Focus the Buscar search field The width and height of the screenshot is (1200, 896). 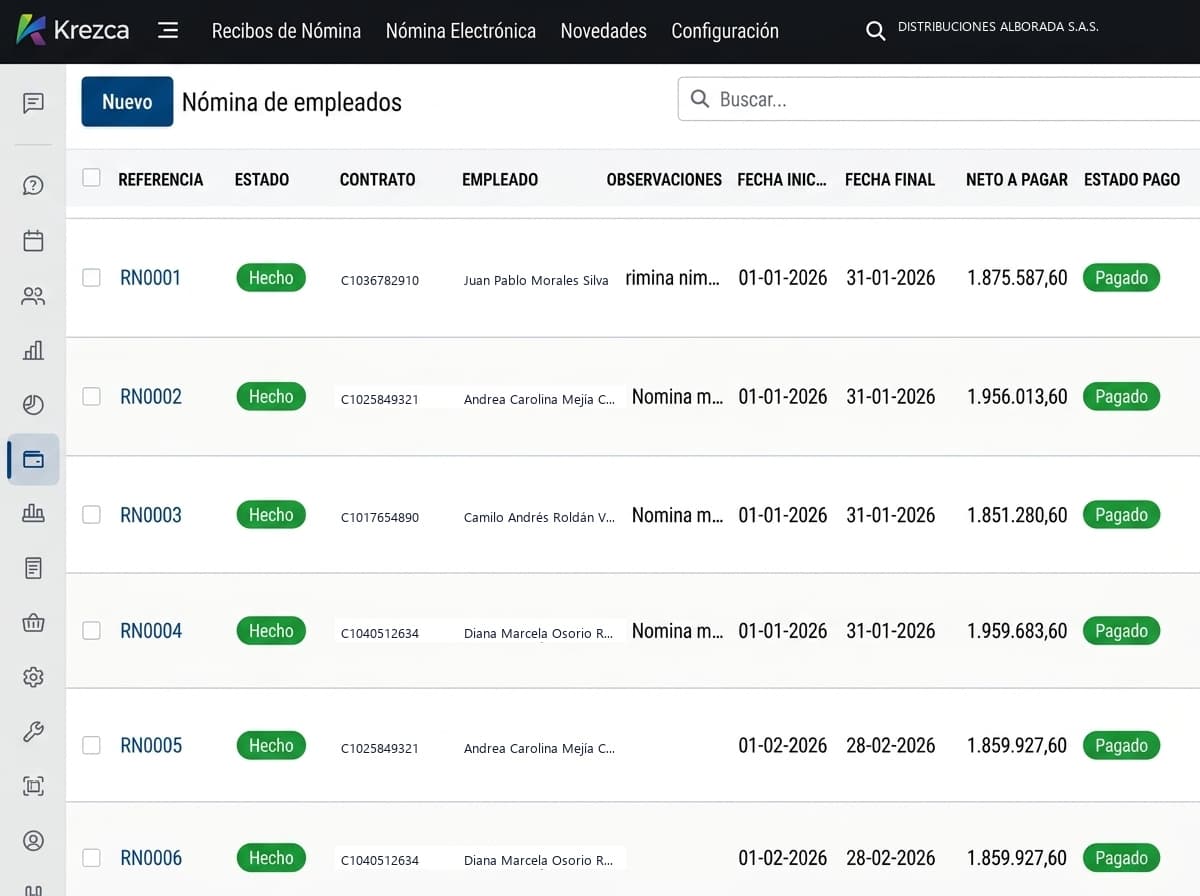[x=939, y=99]
